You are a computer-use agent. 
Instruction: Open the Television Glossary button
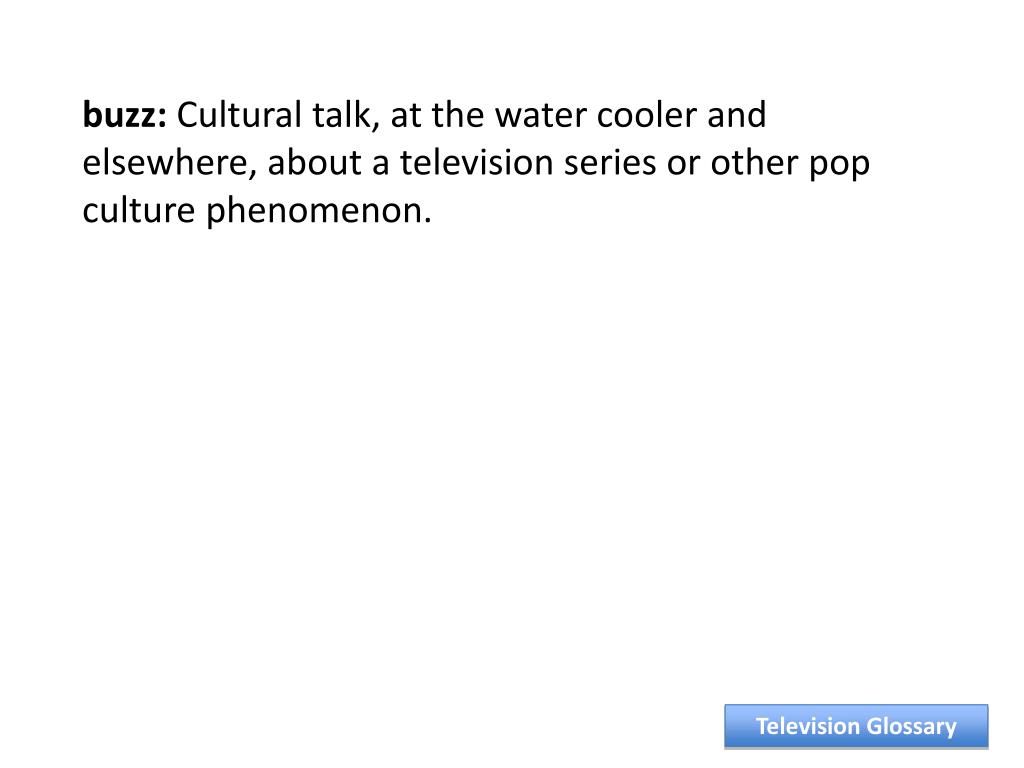pyautogui.click(x=856, y=726)
